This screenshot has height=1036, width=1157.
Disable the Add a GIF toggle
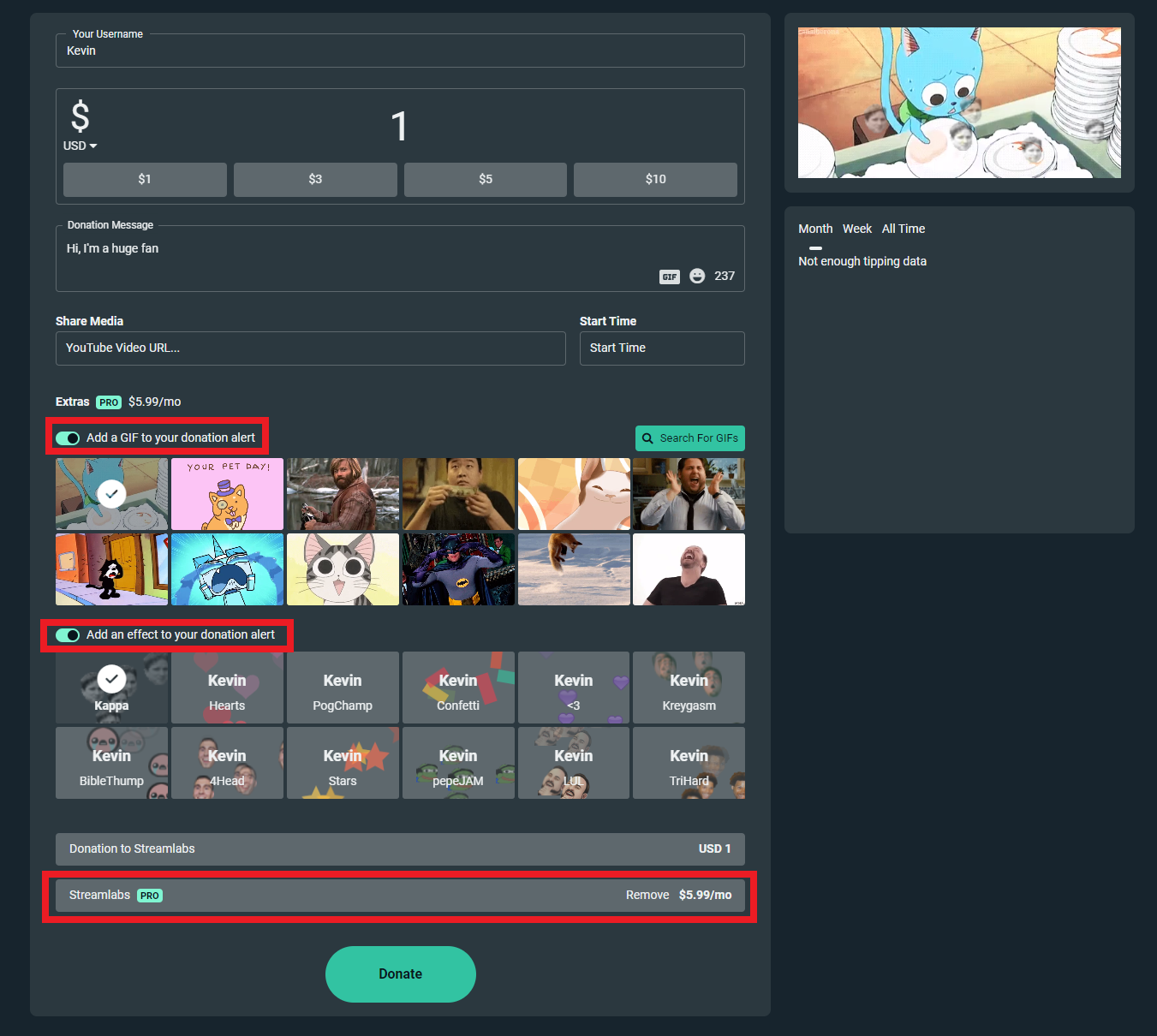pyautogui.click(x=68, y=438)
